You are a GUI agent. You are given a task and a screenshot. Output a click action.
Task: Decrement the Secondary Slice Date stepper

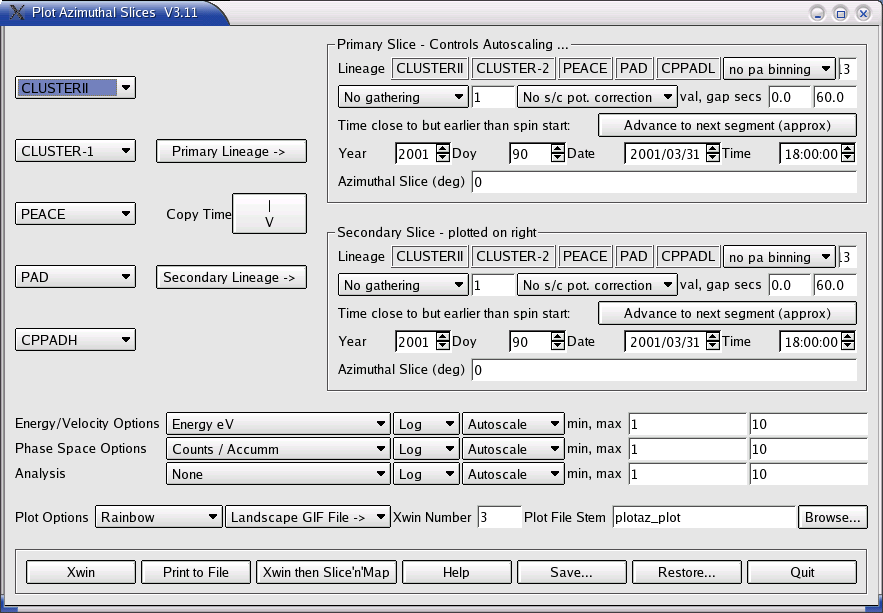pyautogui.click(x=712, y=346)
